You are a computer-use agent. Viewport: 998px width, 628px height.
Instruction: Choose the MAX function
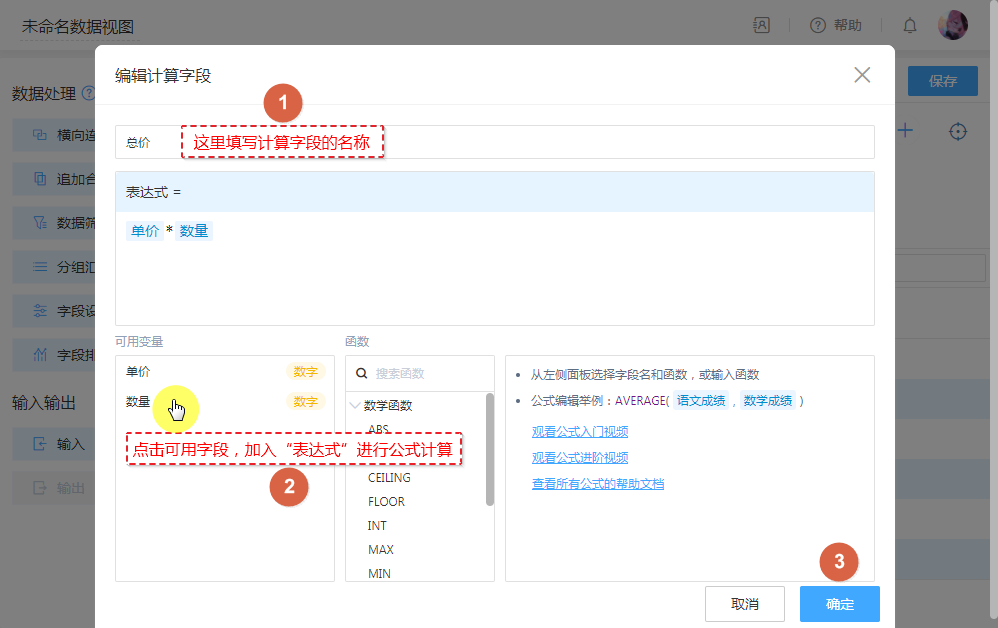click(380, 550)
